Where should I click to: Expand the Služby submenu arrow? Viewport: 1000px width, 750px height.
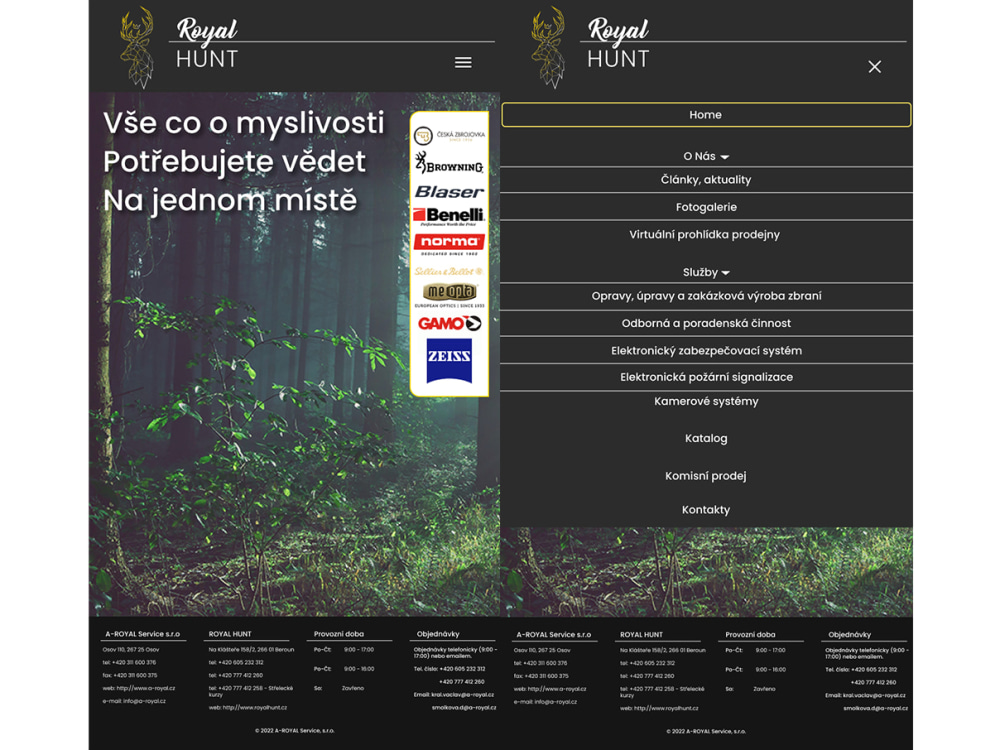pyautogui.click(x=726, y=273)
